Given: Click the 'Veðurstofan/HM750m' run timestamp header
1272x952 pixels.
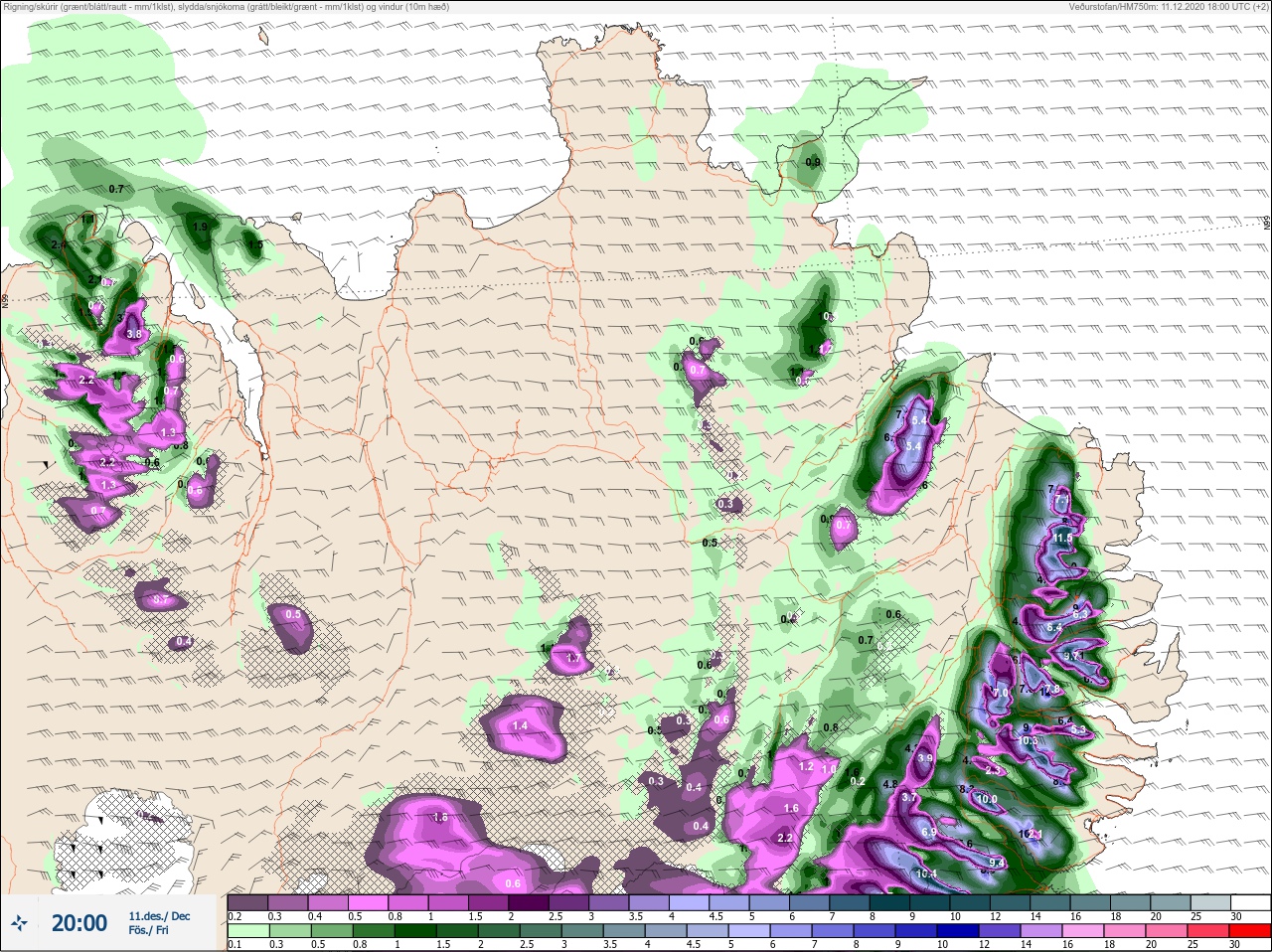Looking at the screenshot, I should 1171,6.
